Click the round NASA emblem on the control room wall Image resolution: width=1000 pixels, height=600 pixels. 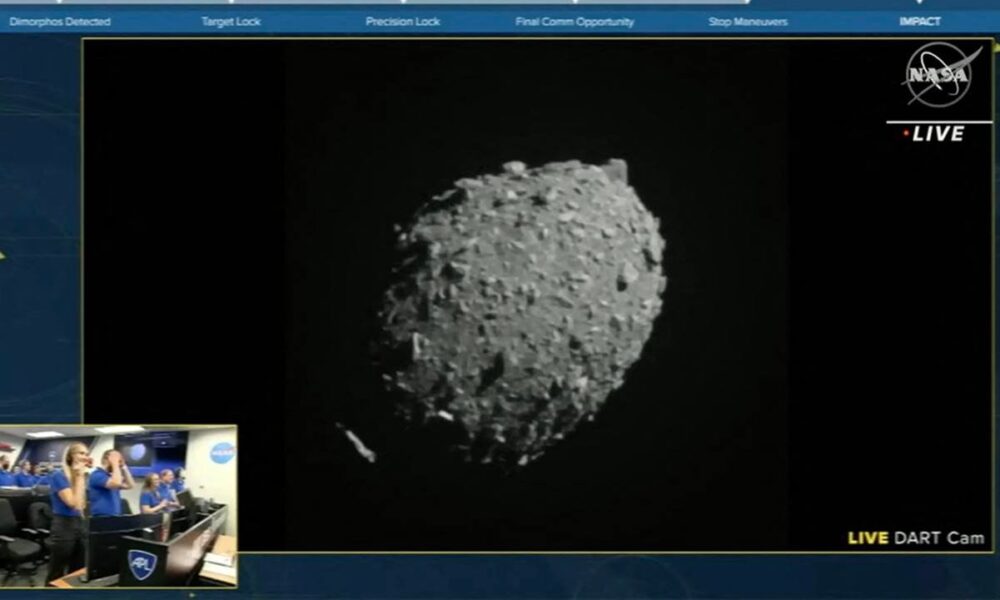click(222, 453)
